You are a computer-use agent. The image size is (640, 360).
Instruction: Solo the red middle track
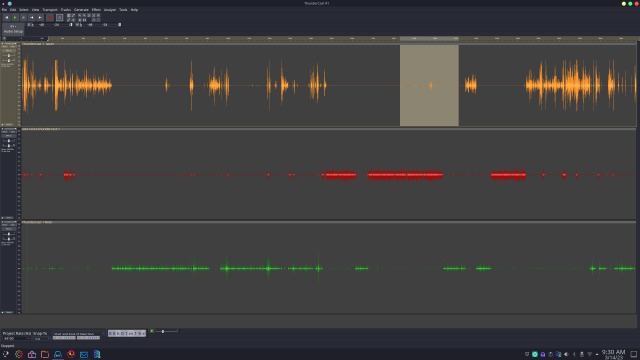(x=13, y=132)
